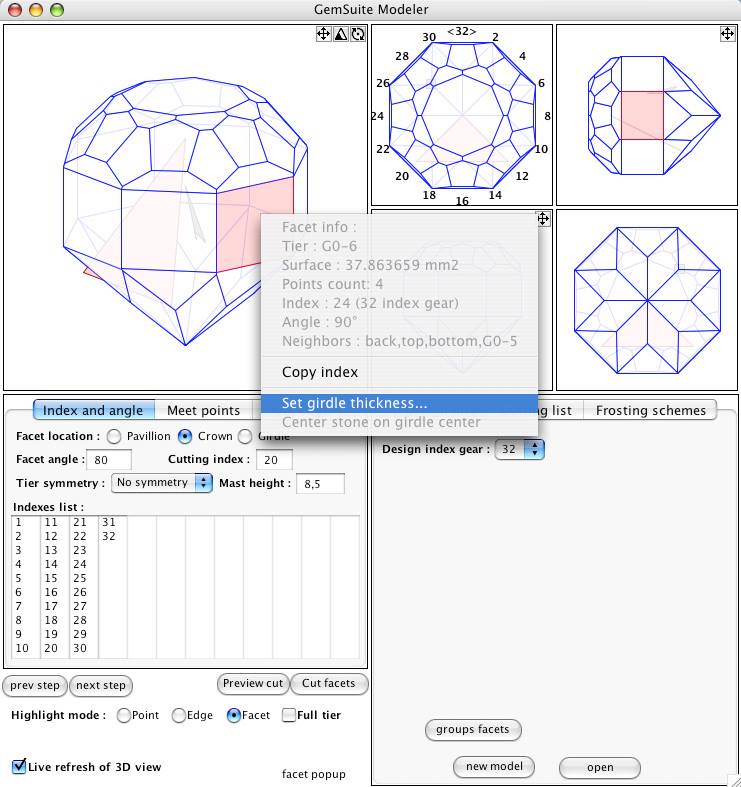741x787 pixels.
Task: Click the Cut facets button
Action: click(x=329, y=683)
